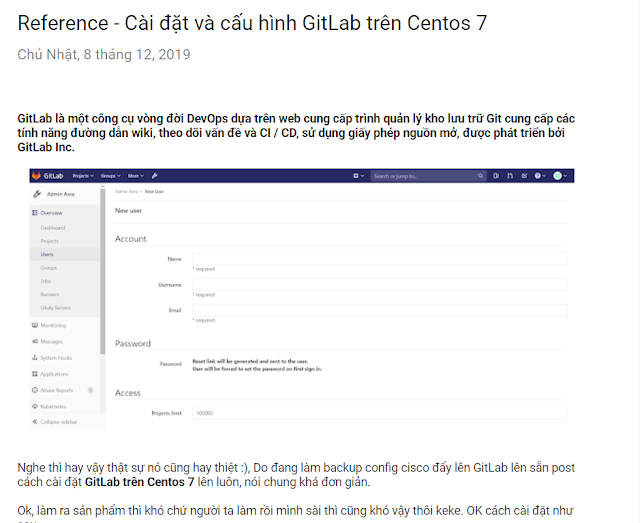Image resolution: width=640 pixels, height=523 pixels.
Task: Open Gitaly Servers in the sidebar
Action: [56, 308]
